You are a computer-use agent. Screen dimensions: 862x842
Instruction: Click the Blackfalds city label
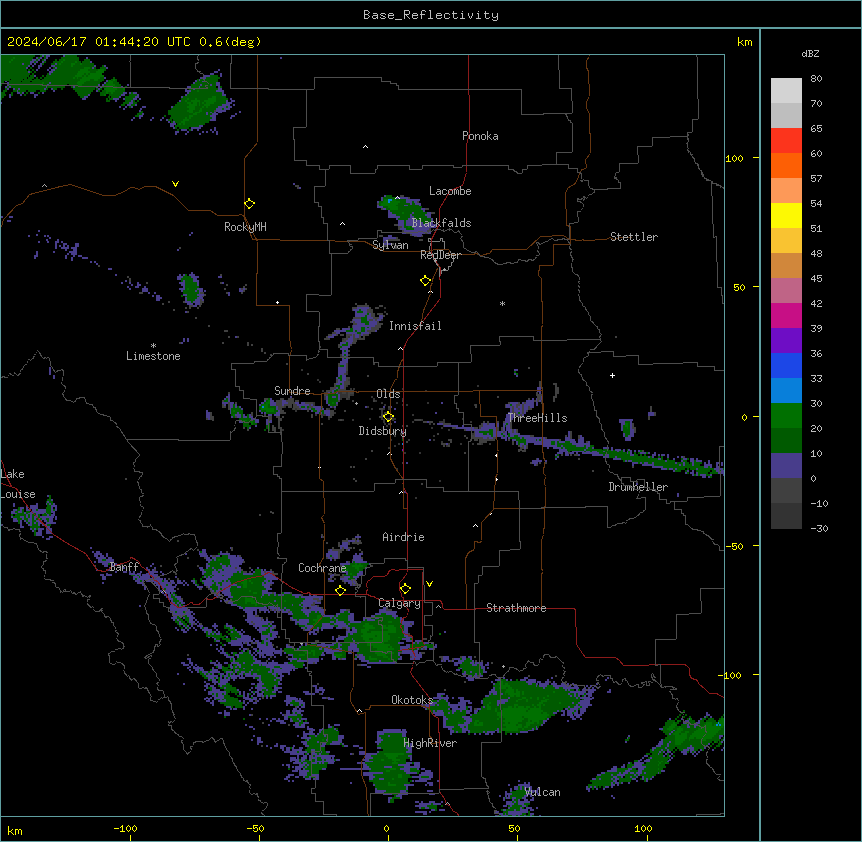pos(441,223)
